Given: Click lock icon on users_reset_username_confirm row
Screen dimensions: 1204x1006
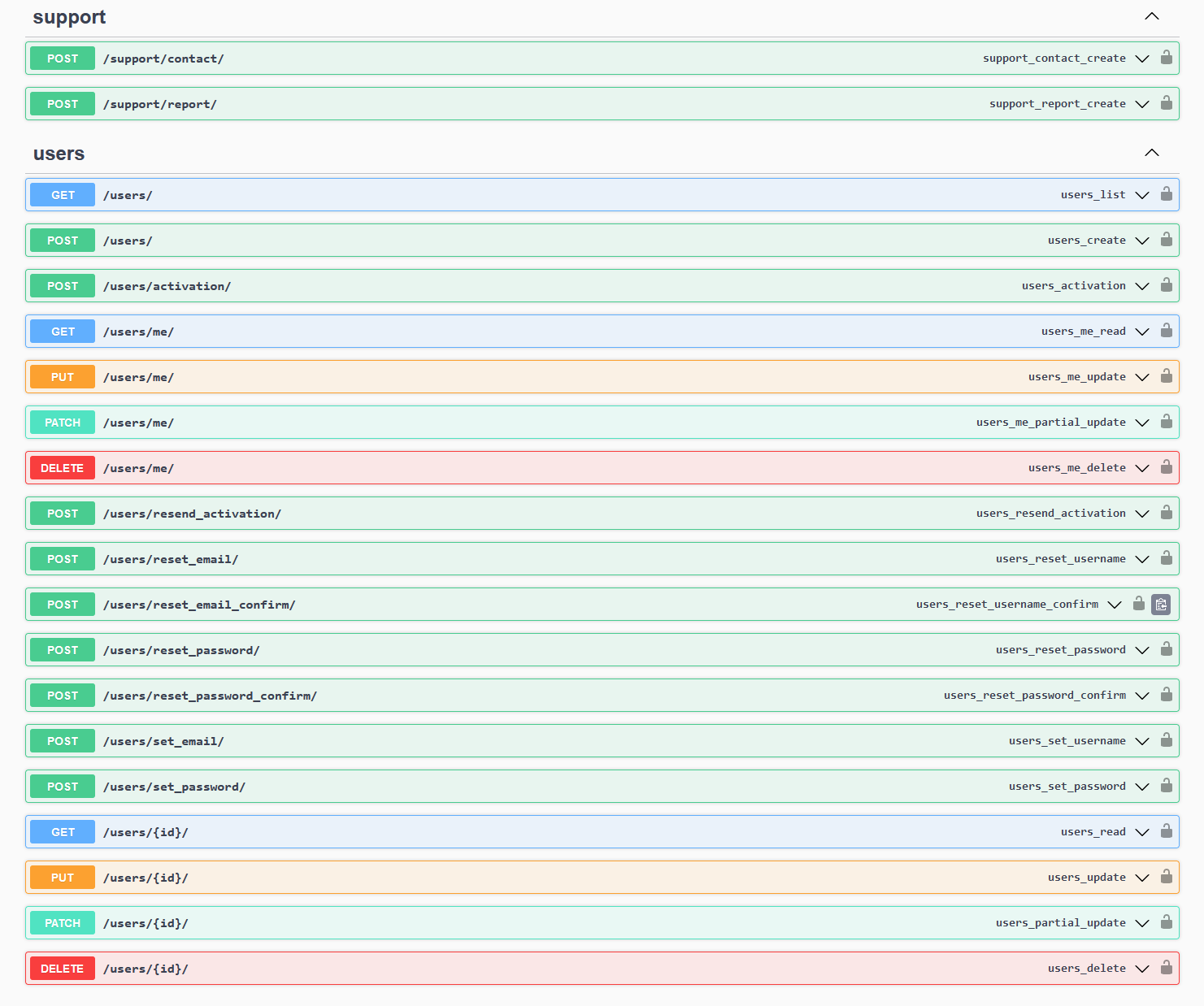Looking at the screenshot, I should click(x=1138, y=604).
